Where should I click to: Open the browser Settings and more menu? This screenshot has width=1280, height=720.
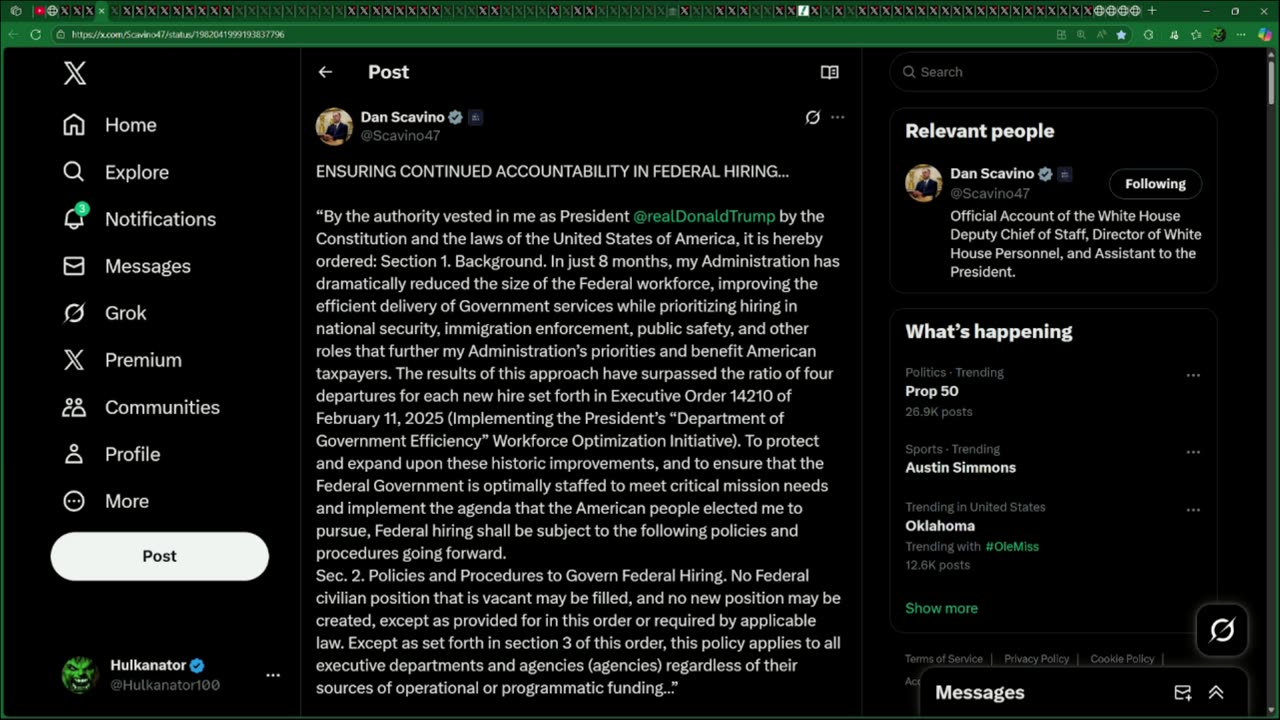pyautogui.click(x=1242, y=34)
